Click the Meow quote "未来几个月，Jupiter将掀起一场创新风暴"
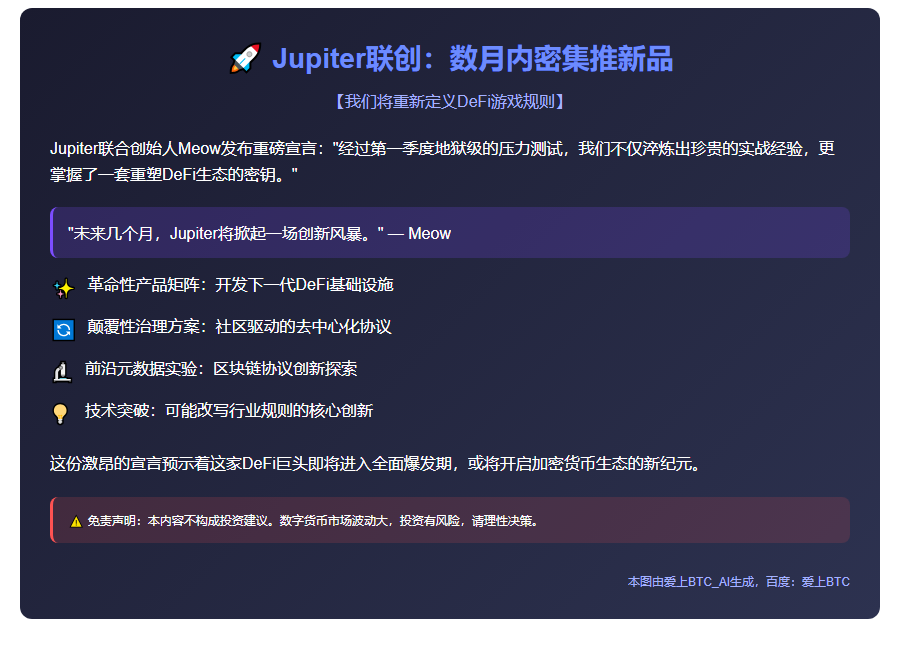900x650 pixels. tap(259, 233)
